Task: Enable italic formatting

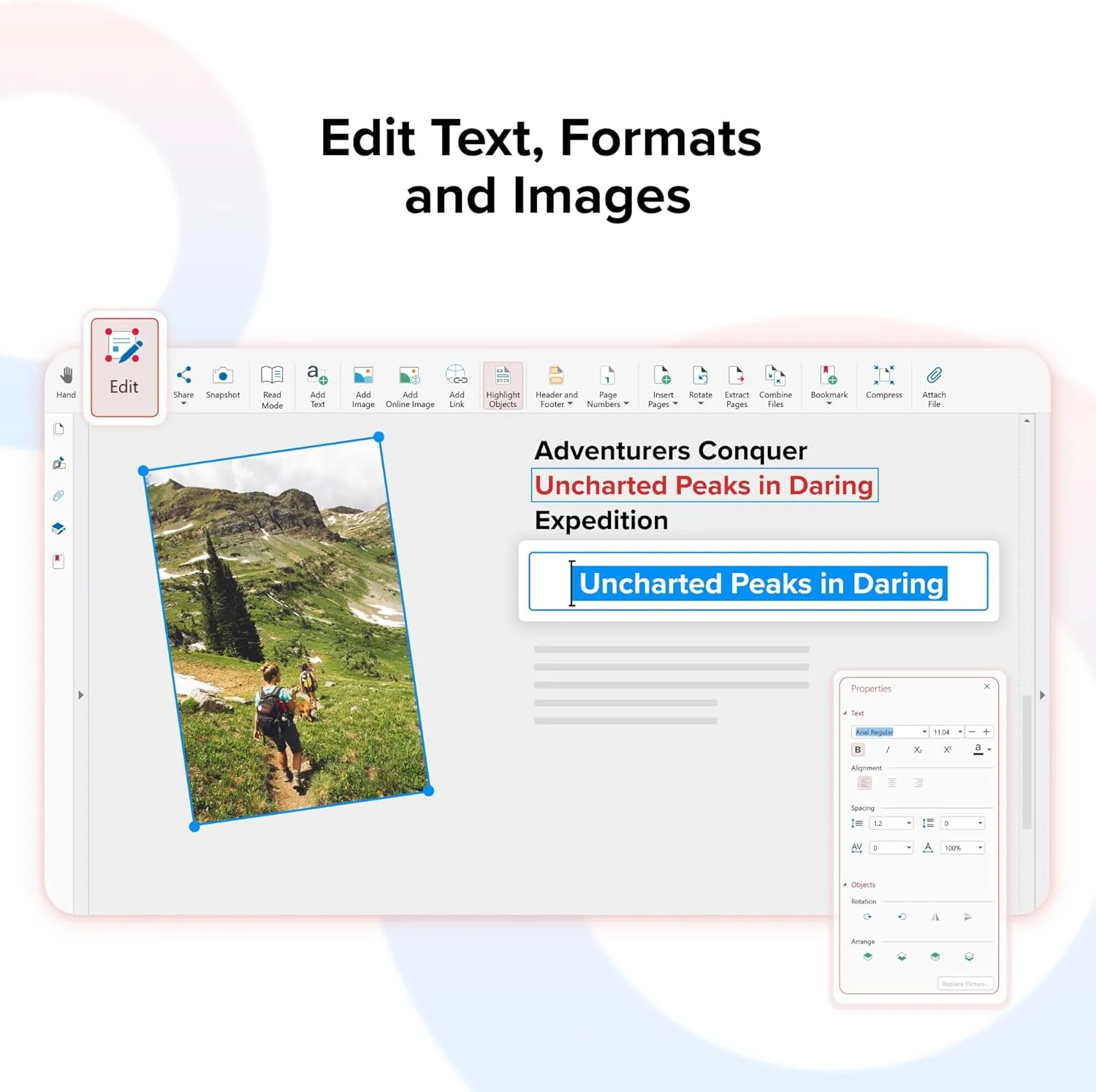Action: click(x=887, y=749)
